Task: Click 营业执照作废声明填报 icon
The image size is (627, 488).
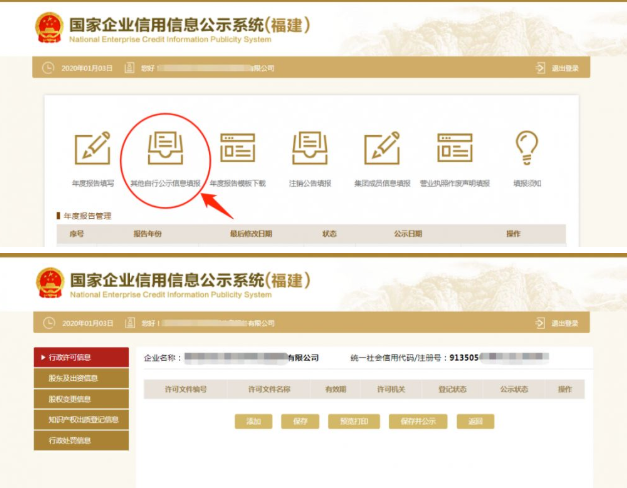Action: click(454, 149)
